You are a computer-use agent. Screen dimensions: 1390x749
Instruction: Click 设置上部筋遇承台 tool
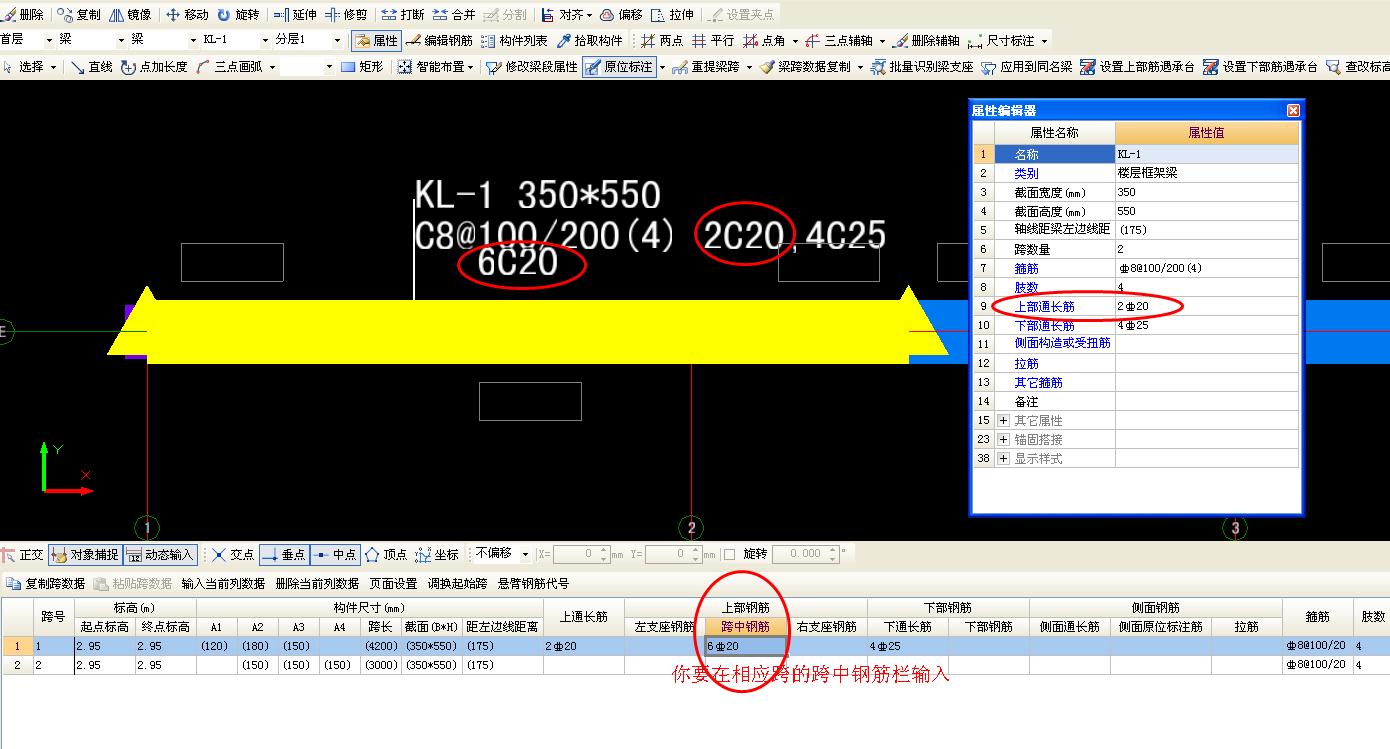coord(1137,67)
